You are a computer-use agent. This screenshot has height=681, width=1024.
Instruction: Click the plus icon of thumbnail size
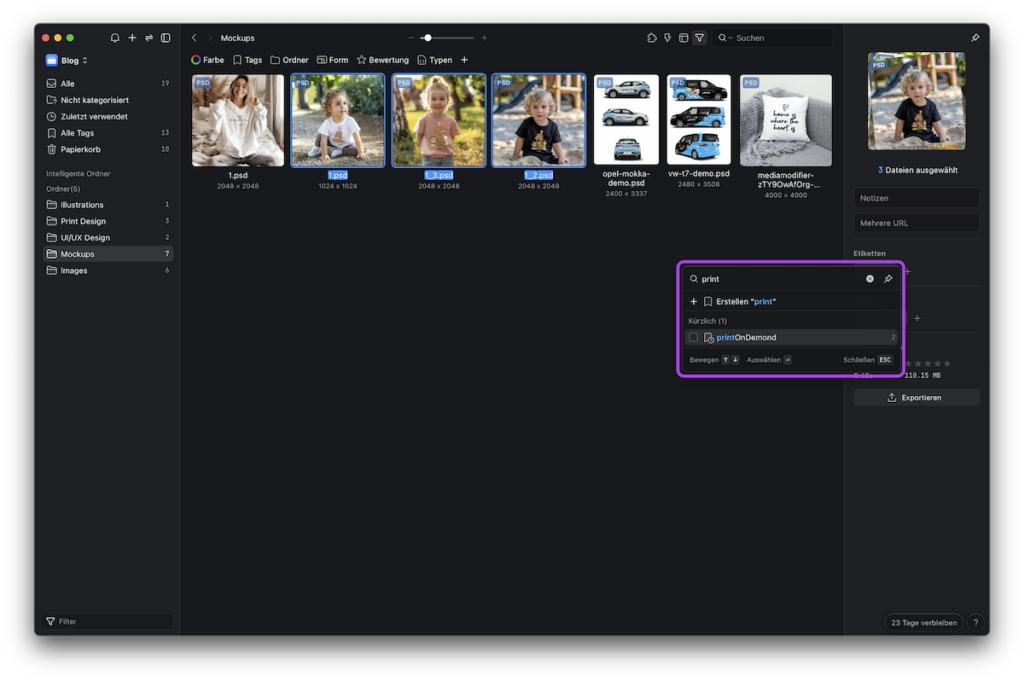pyautogui.click(x=484, y=38)
